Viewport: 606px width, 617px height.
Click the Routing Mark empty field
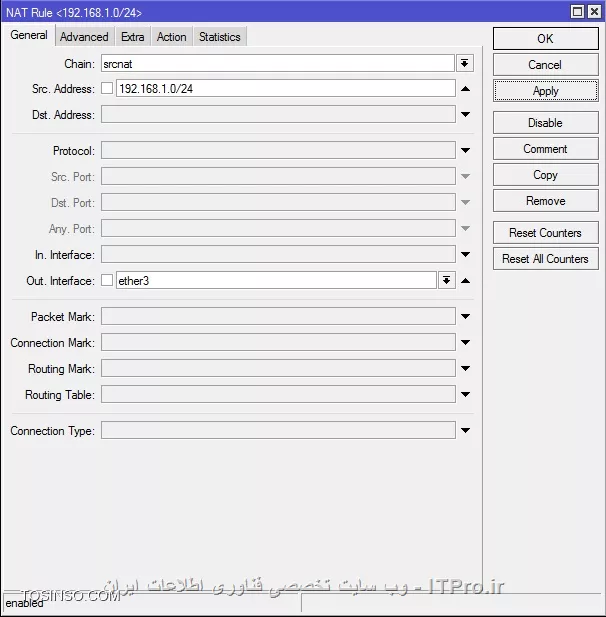(x=278, y=368)
